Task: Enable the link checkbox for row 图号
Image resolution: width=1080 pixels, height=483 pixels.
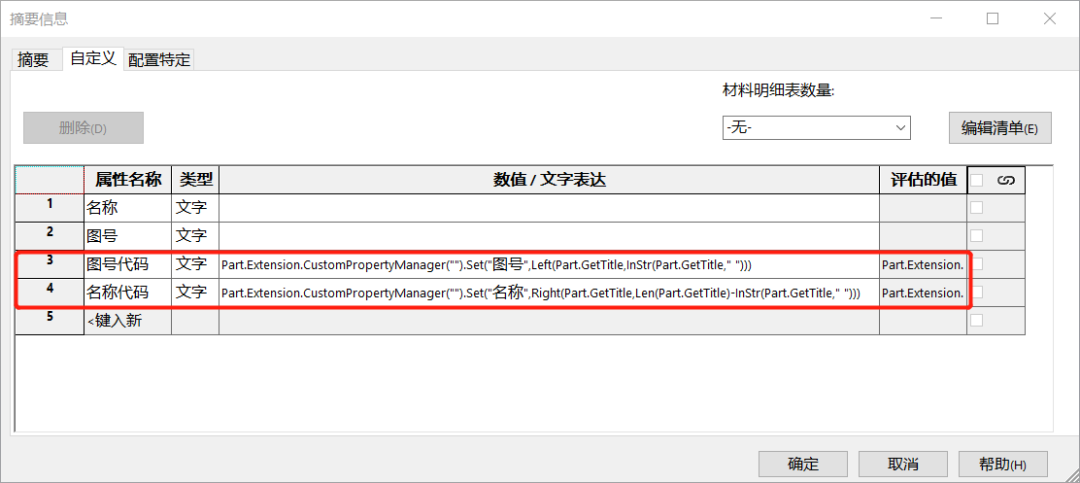Action: (977, 236)
